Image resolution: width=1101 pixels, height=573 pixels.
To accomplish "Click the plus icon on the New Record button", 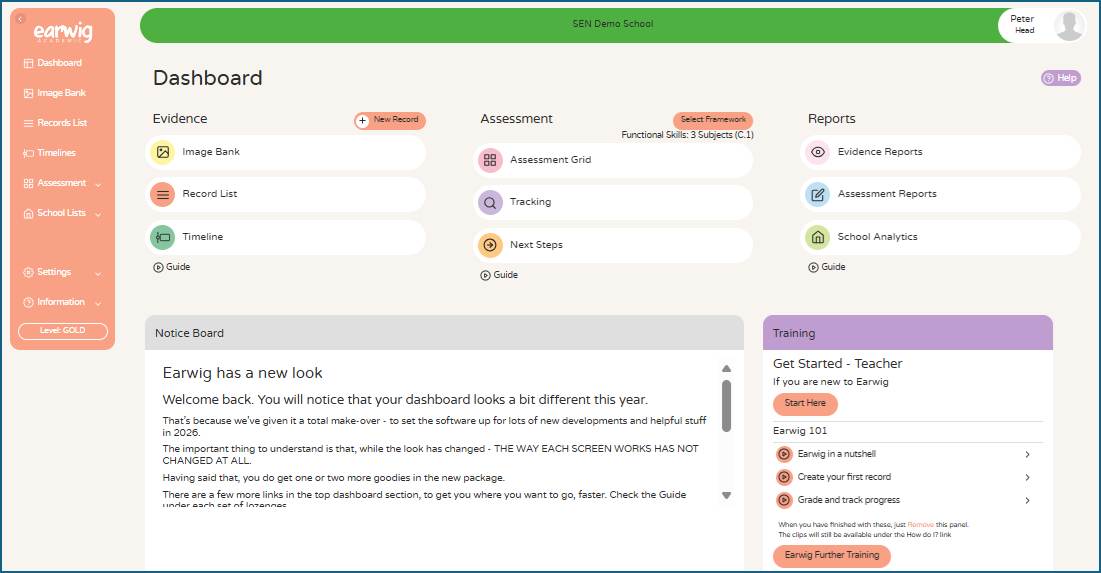I will (362, 121).
